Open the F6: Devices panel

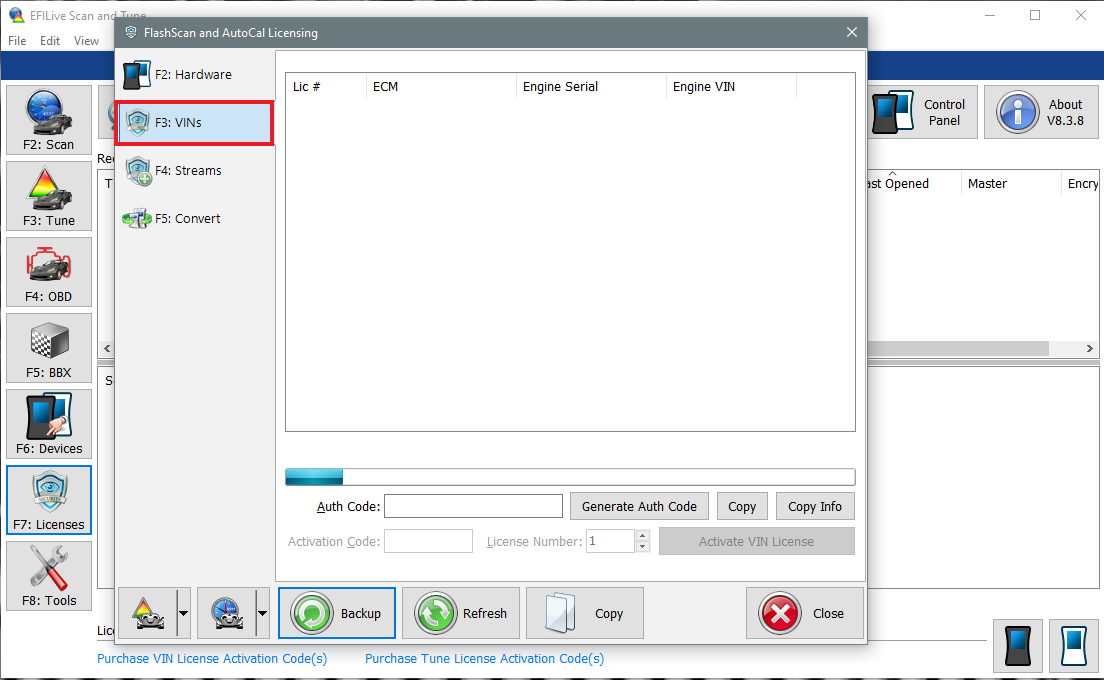(x=48, y=423)
